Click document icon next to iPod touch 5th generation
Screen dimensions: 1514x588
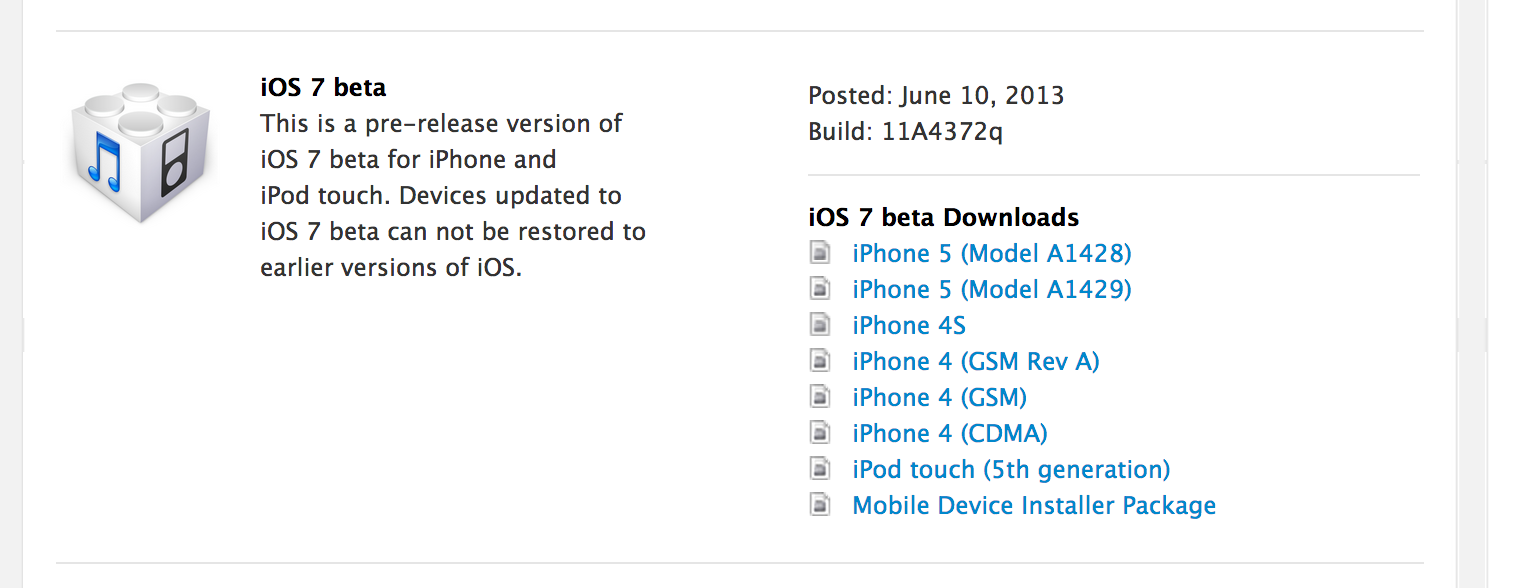point(820,469)
